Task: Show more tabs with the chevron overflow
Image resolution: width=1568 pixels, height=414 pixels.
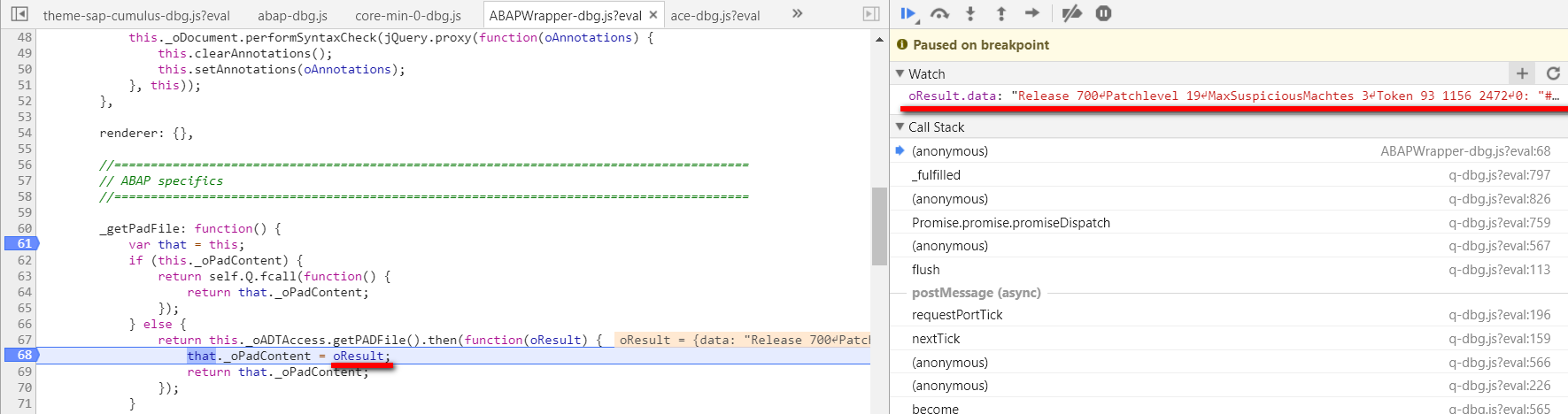Action: point(797,13)
